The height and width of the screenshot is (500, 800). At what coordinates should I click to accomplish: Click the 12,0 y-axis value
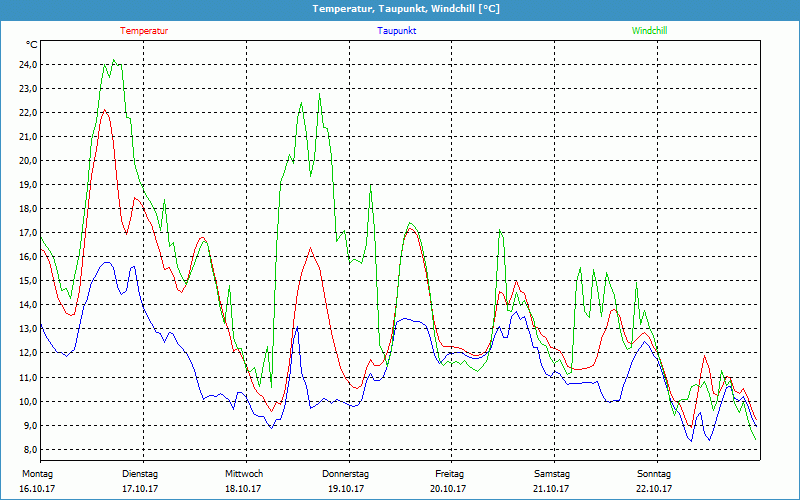coord(28,353)
